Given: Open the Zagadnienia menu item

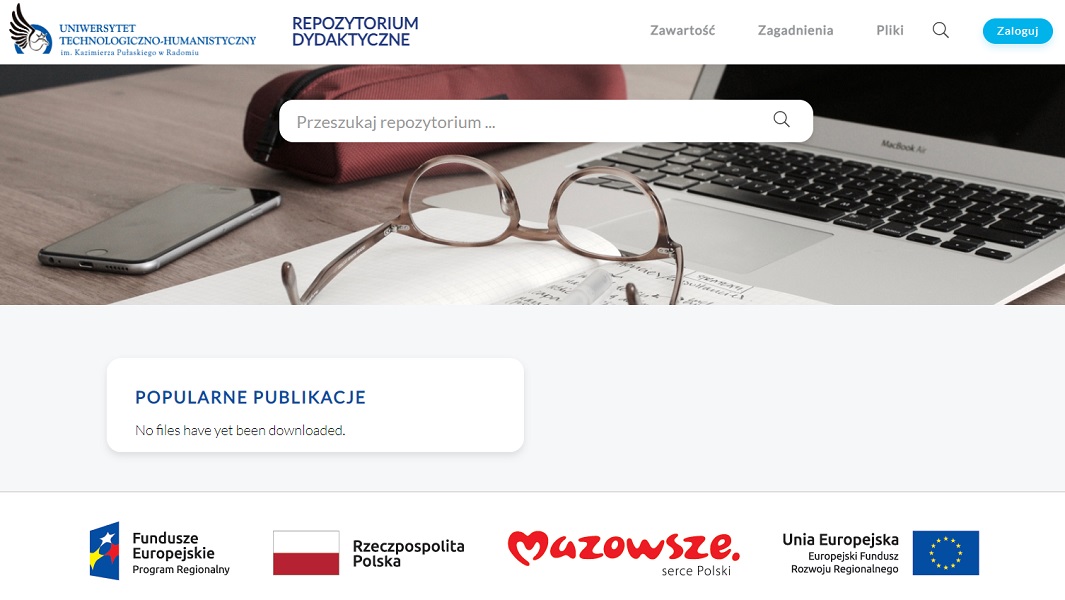Looking at the screenshot, I should click(795, 31).
